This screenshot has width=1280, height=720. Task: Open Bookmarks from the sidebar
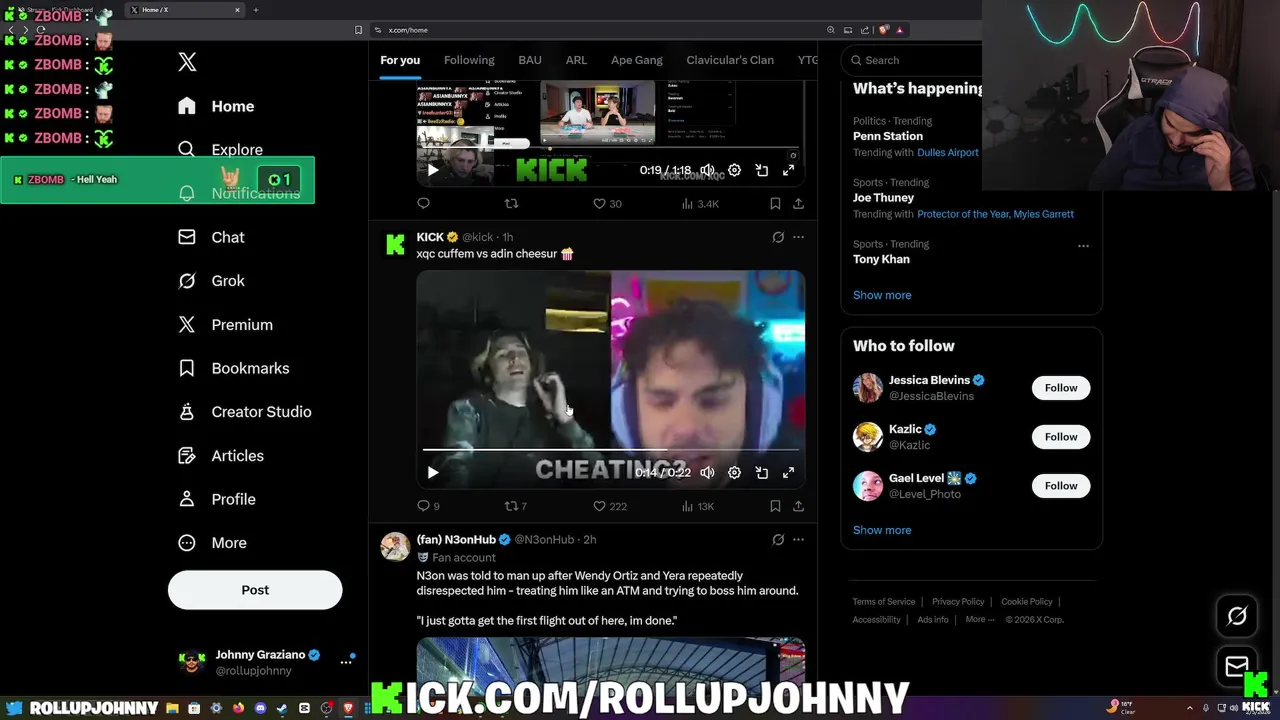233,368
